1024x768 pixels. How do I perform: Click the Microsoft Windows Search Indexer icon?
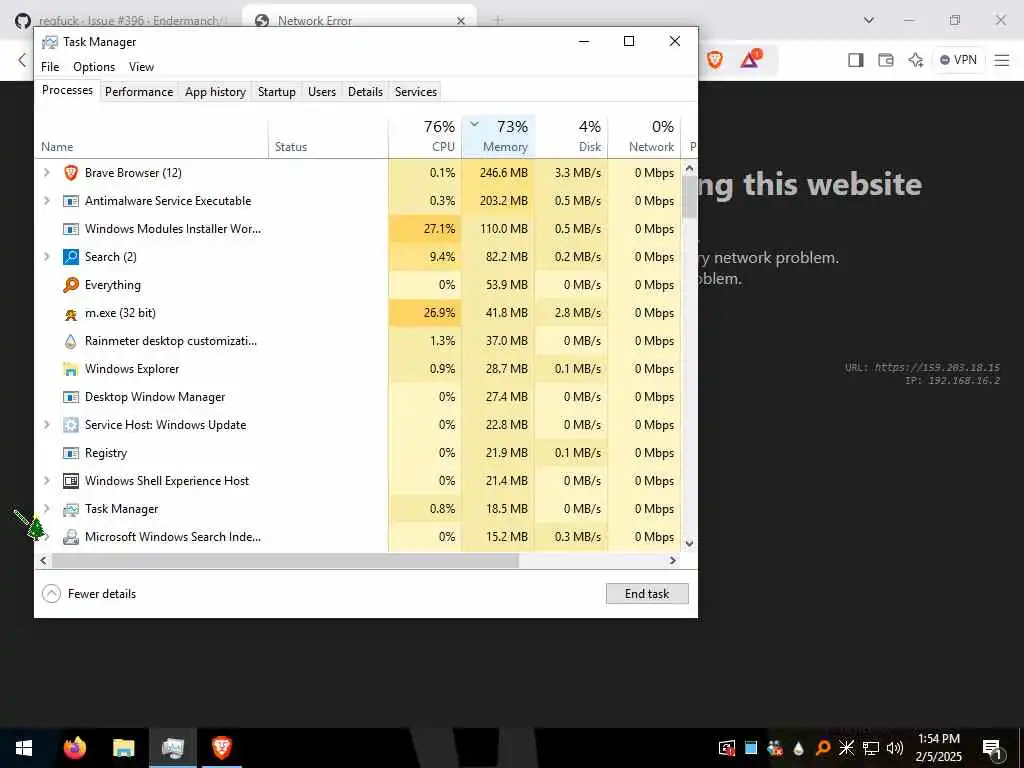point(71,537)
